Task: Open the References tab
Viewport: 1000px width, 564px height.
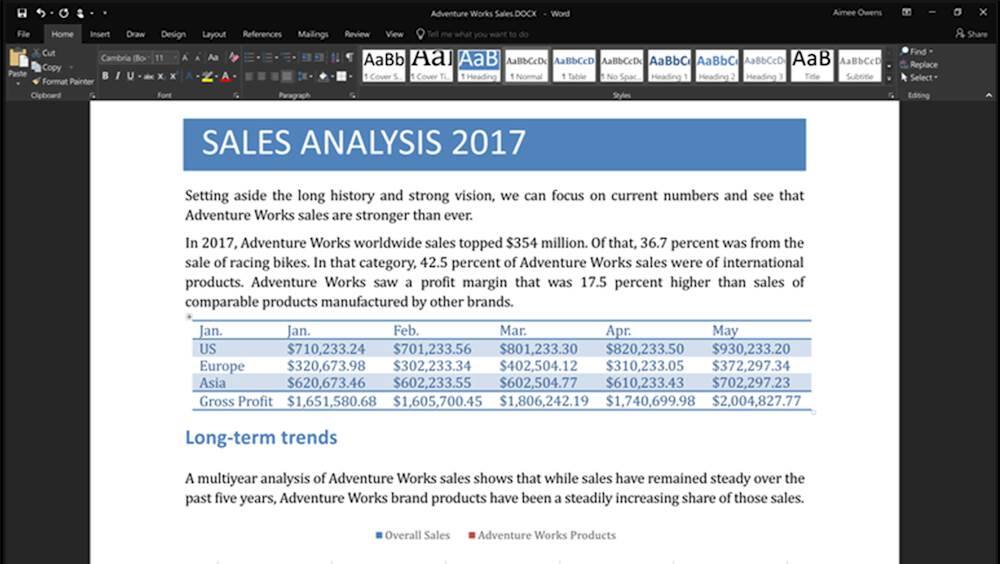Action: [x=262, y=34]
